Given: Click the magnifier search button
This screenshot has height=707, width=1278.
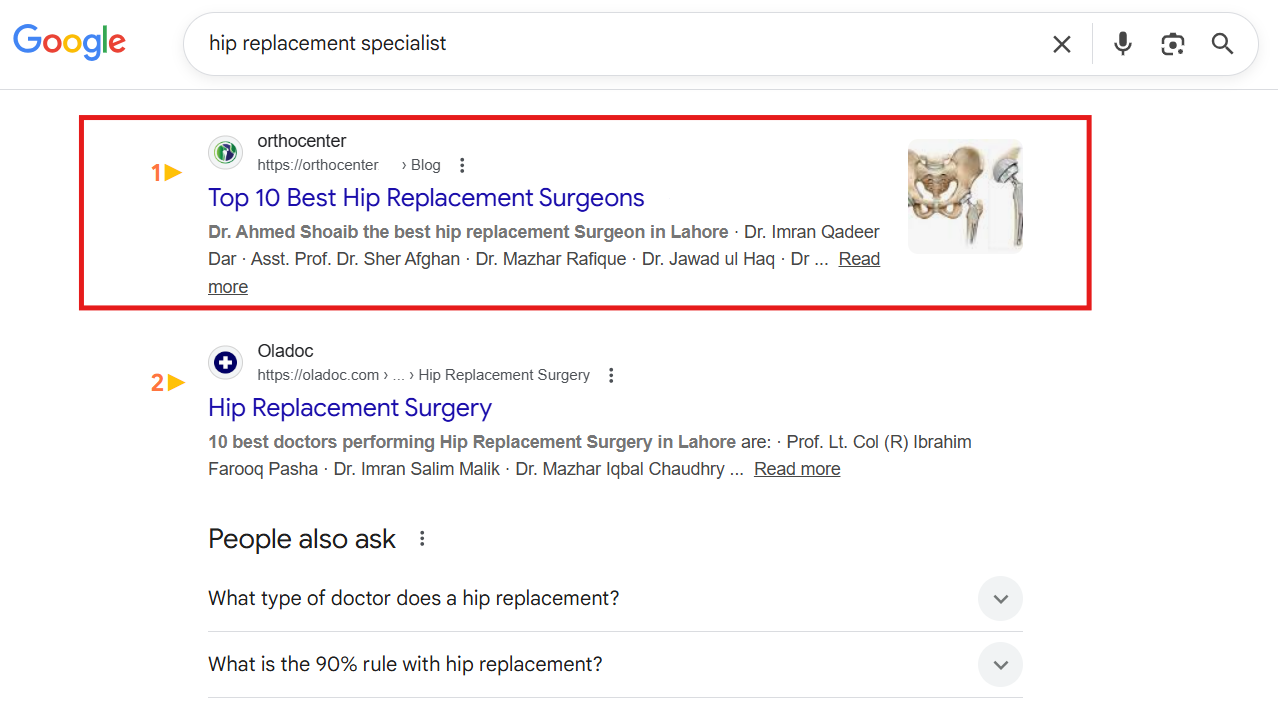Looking at the screenshot, I should coord(1222,44).
